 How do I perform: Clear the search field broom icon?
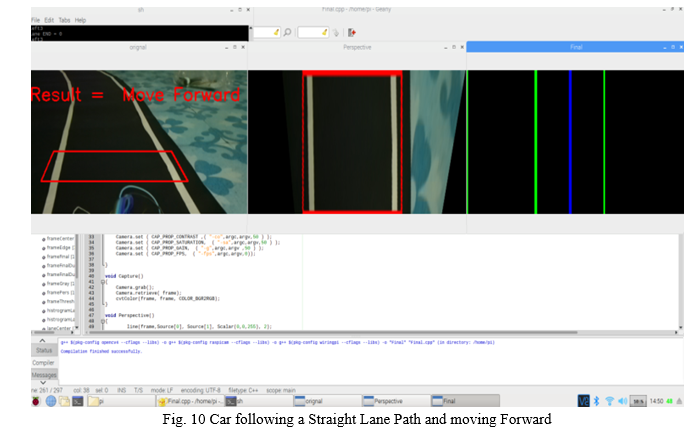point(276,32)
